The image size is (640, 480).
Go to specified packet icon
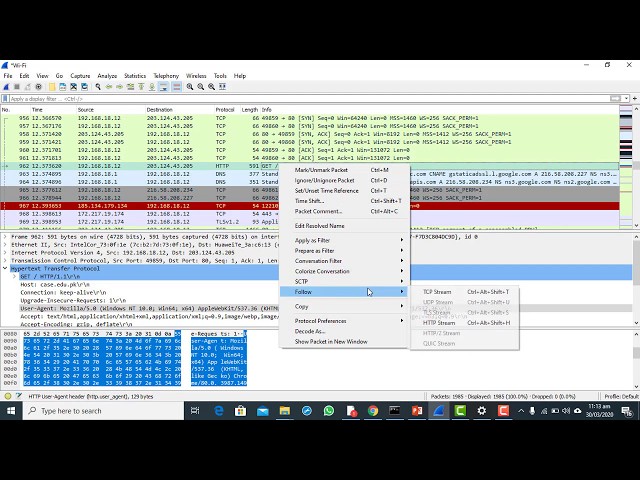click(x=130, y=87)
